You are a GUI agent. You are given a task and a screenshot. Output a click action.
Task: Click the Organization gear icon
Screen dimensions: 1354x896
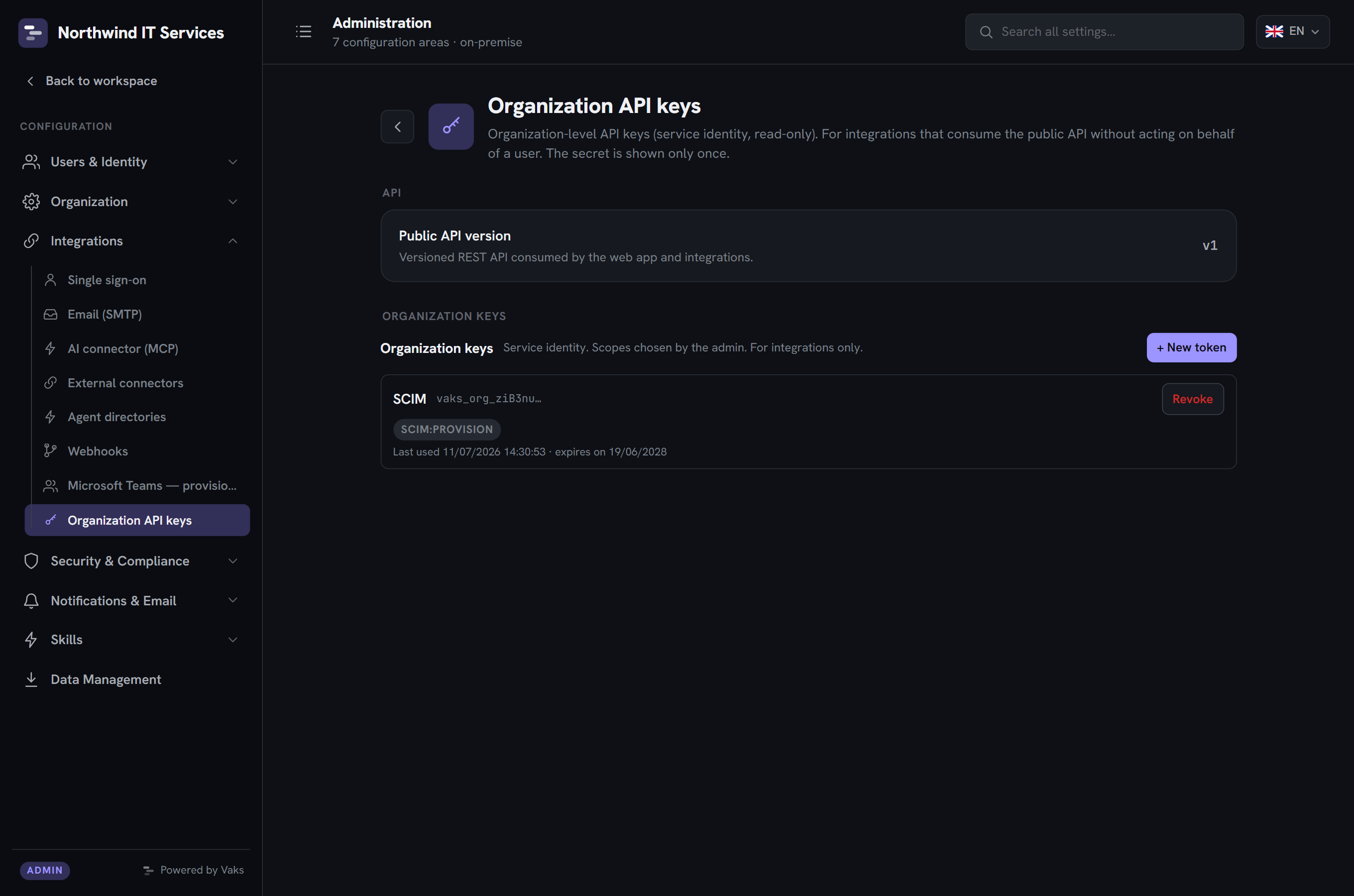coord(31,202)
